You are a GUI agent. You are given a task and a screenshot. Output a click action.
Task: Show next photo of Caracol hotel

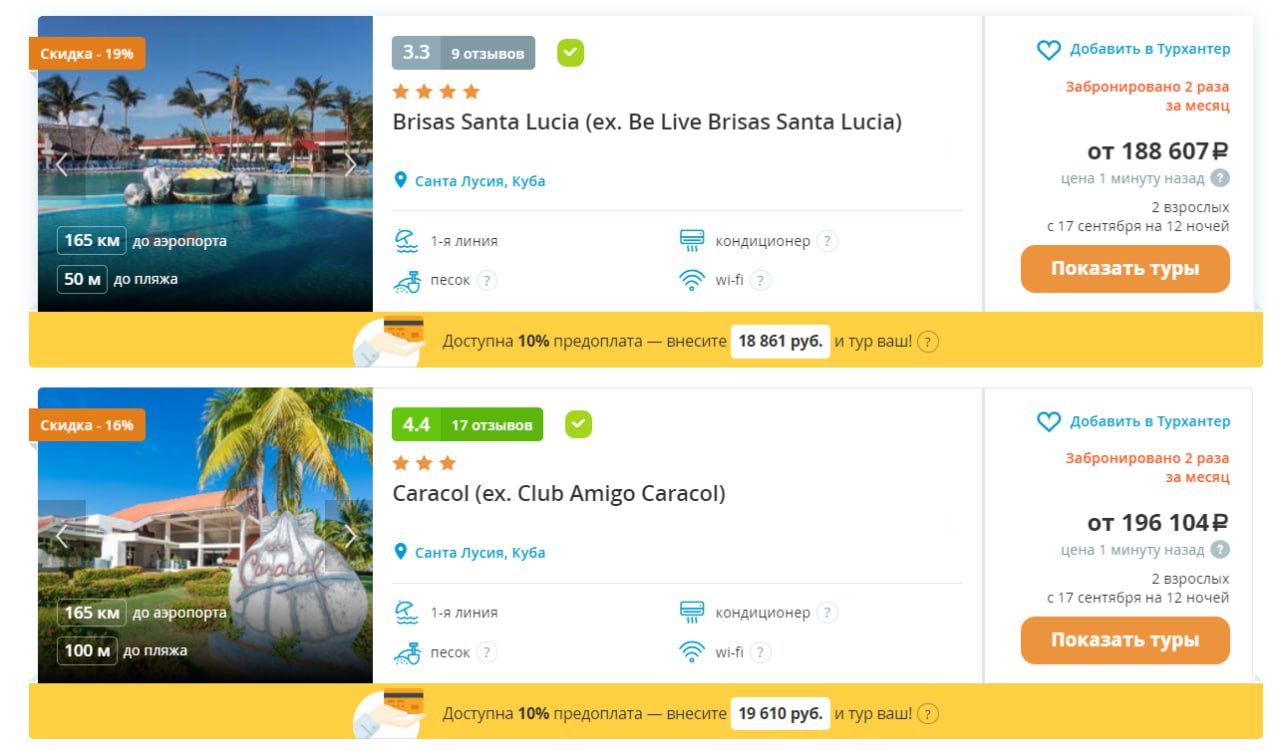(x=350, y=537)
